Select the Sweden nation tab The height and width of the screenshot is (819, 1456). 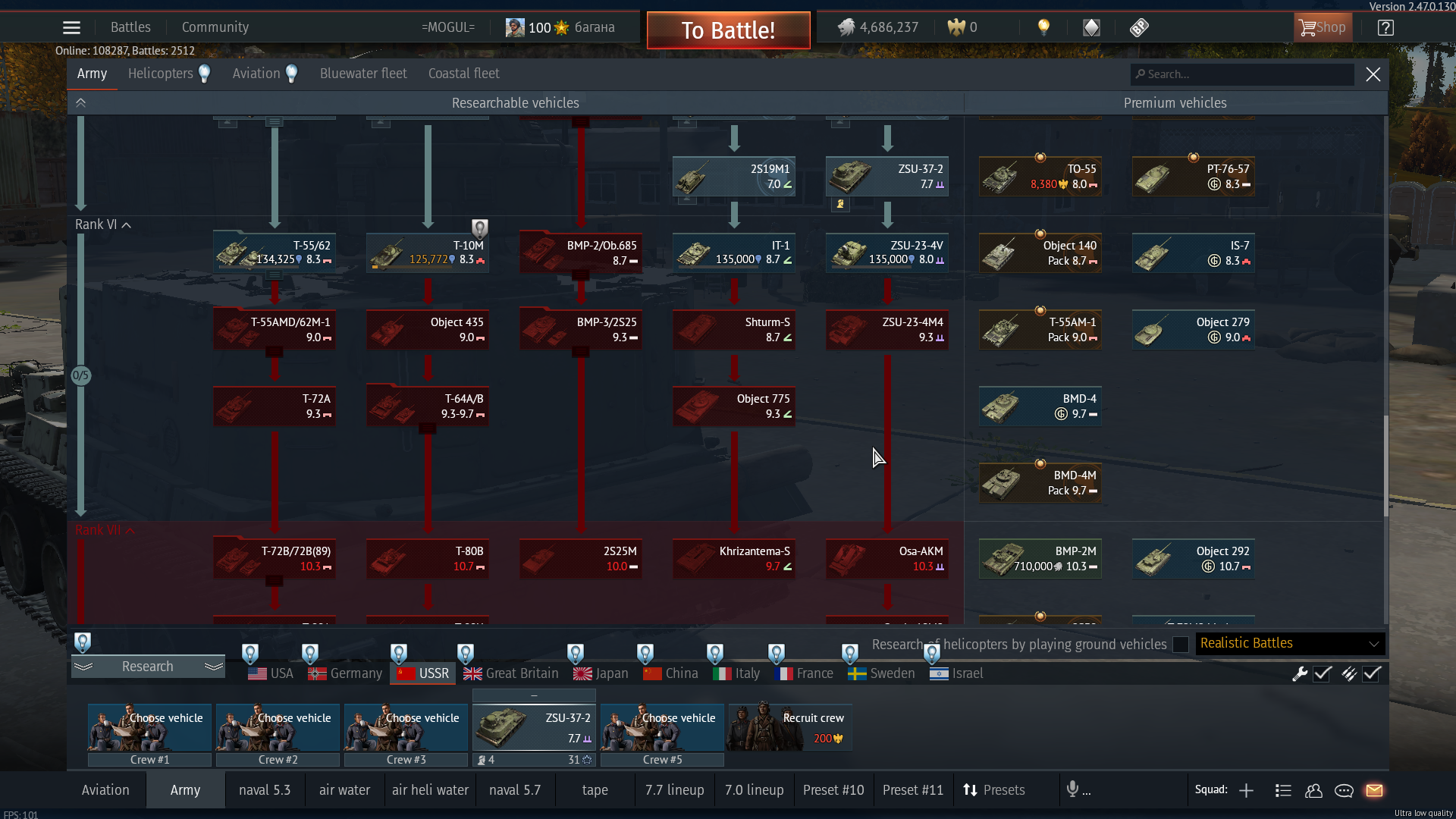(881, 673)
